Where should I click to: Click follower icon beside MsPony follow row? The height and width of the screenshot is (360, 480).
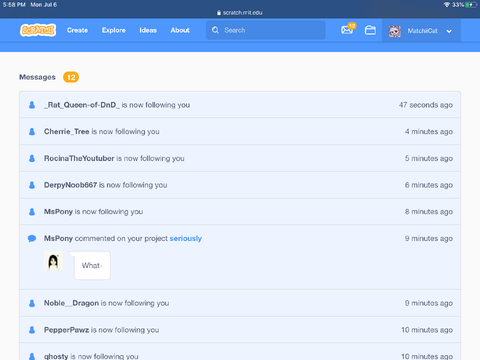coord(32,212)
